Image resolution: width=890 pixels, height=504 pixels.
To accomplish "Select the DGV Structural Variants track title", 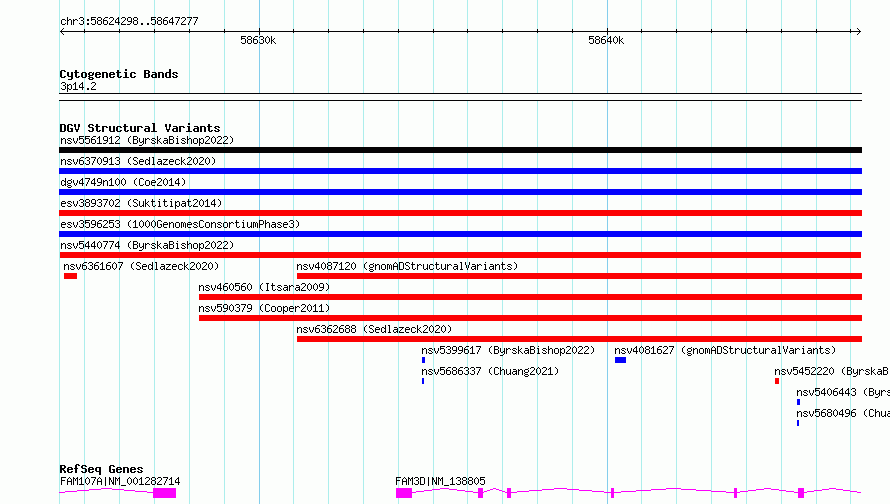I will coord(140,128).
